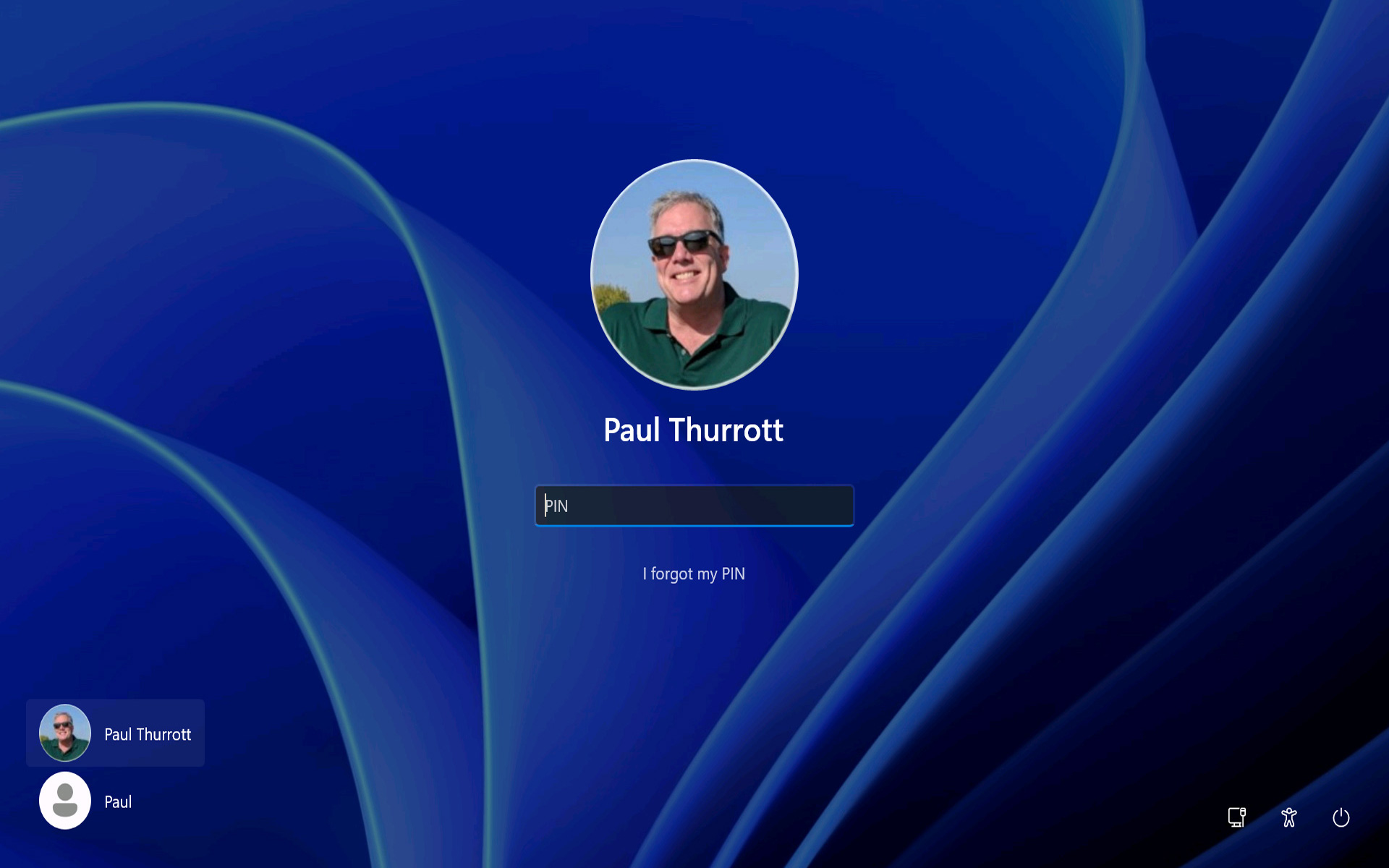1389x868 pixels.
Task: Show power options via the power symbol
Action: [x=1341, y=817]
